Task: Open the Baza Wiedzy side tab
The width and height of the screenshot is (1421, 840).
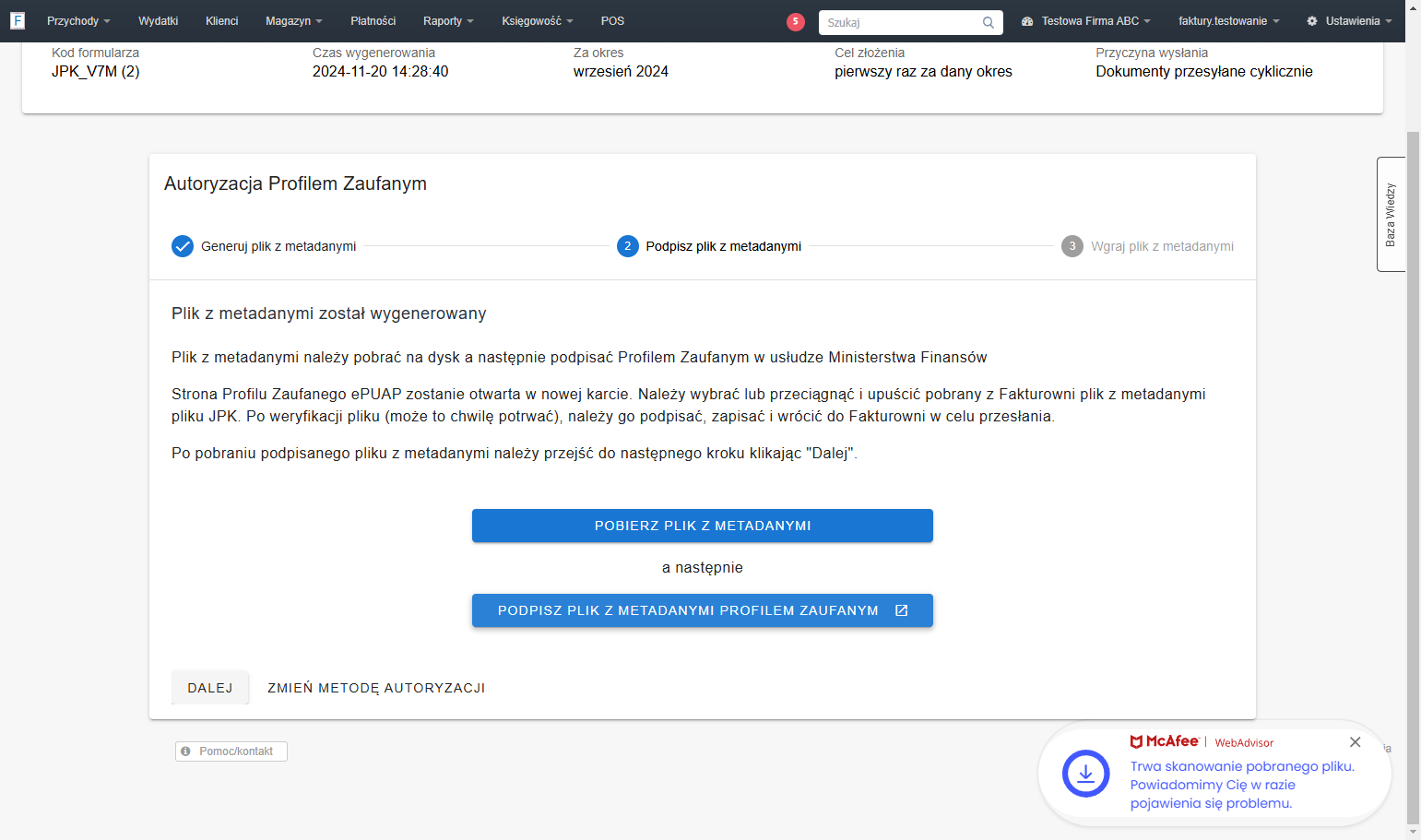Action: click(1391, 214)
